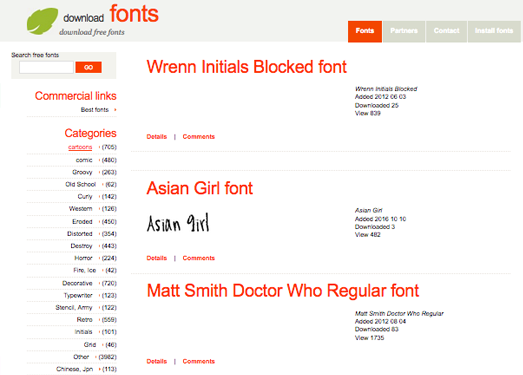Open Details for Matt Smith Doctor Who
The image size is (523, 375).
(x=157, y=361)
